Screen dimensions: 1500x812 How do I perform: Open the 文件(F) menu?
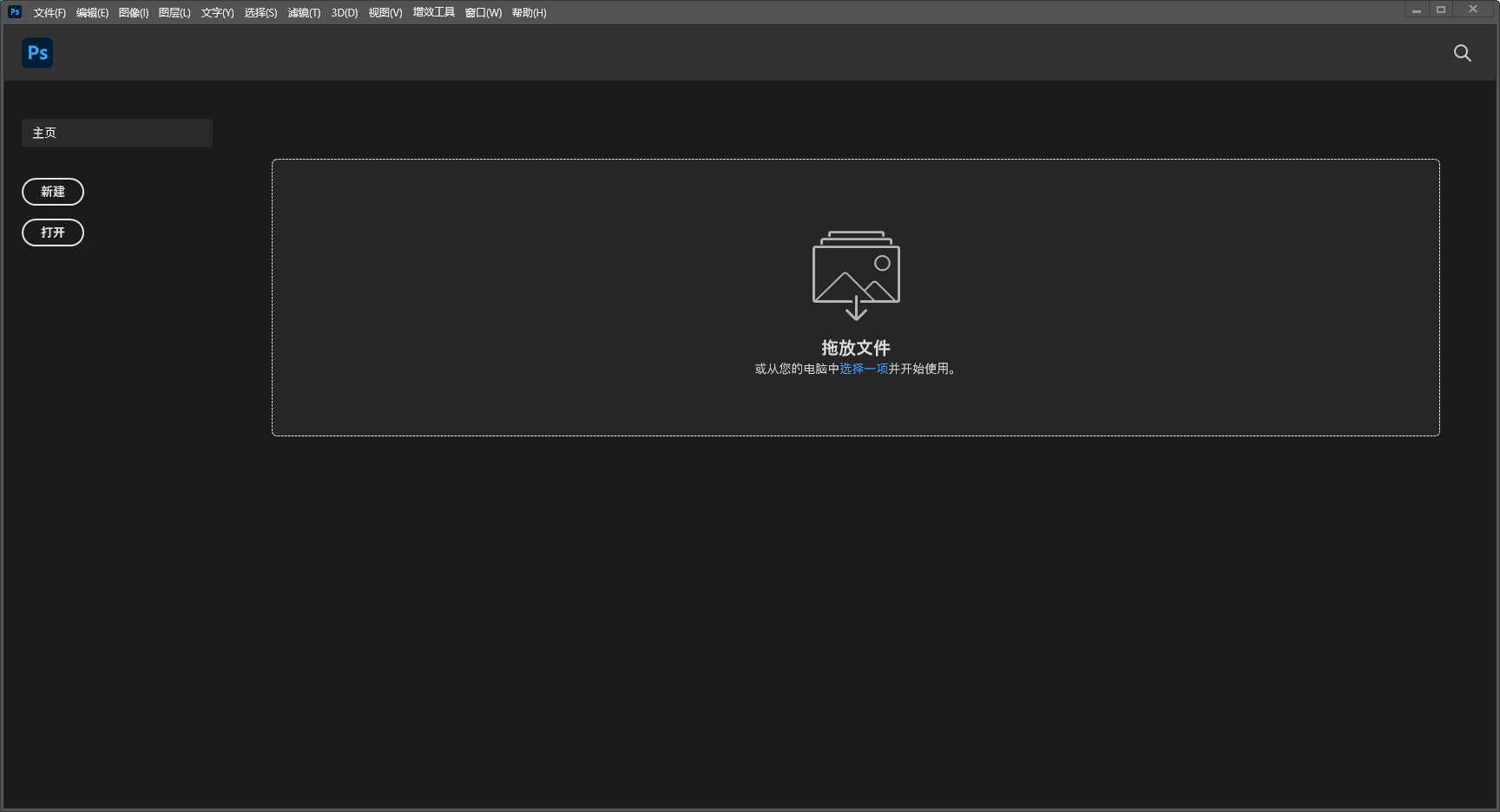[x=49, y=12]
